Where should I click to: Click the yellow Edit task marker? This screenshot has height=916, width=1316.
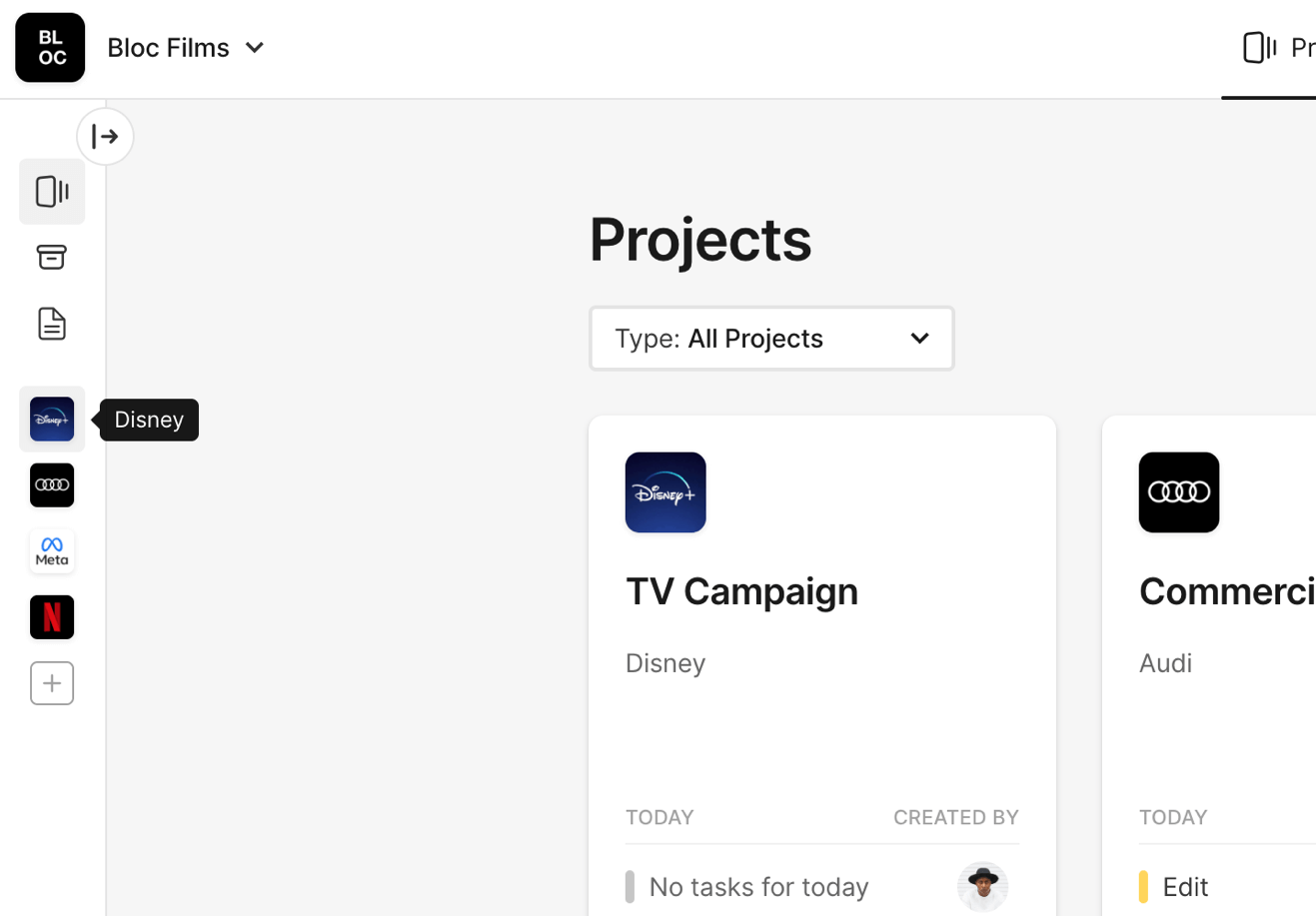click(x=1143, y=886)
